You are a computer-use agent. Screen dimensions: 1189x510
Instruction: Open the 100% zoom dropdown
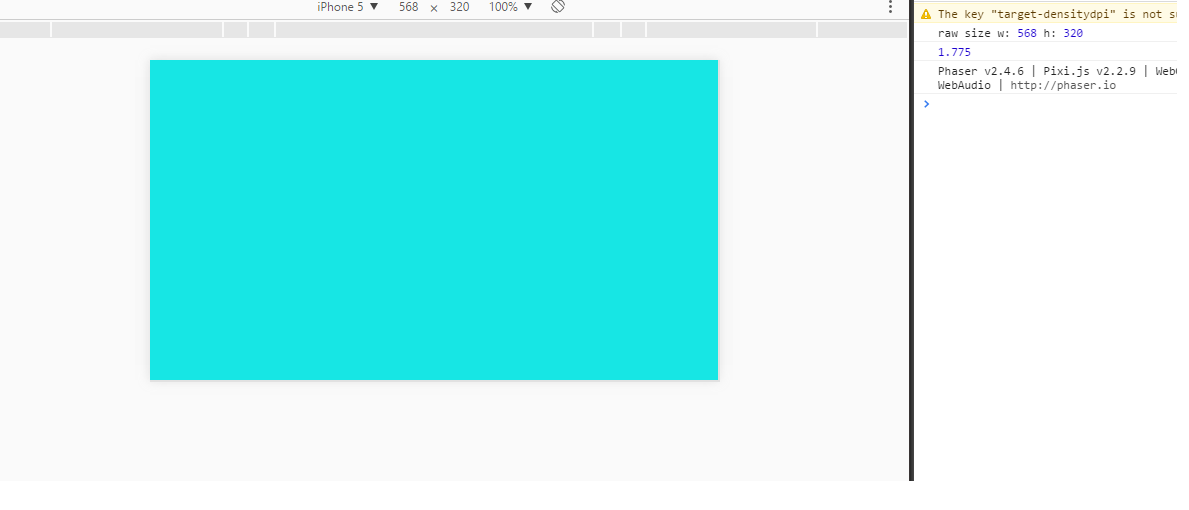point(510,7)
